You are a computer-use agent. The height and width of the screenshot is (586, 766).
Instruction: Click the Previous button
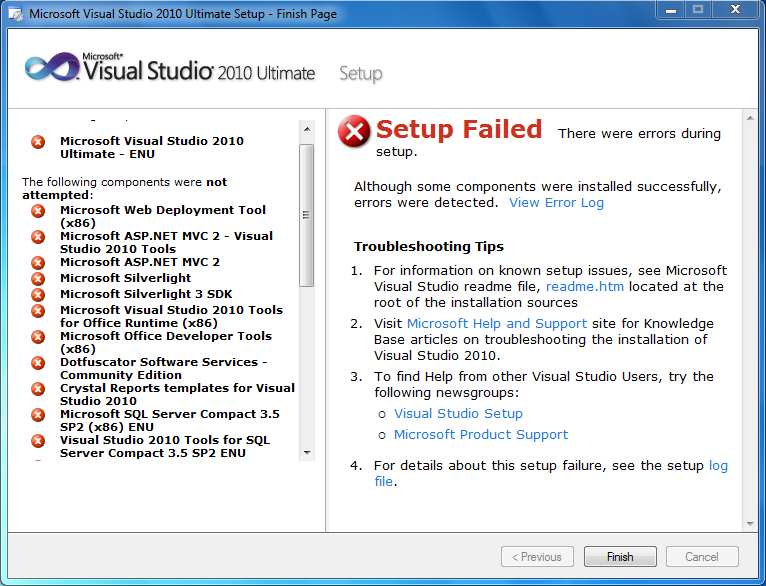(537, 557)
